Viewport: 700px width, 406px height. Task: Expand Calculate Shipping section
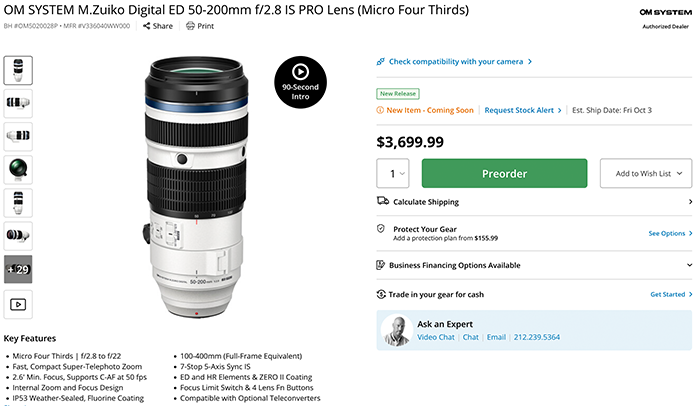pyautogui.click(x=689, y=201)
